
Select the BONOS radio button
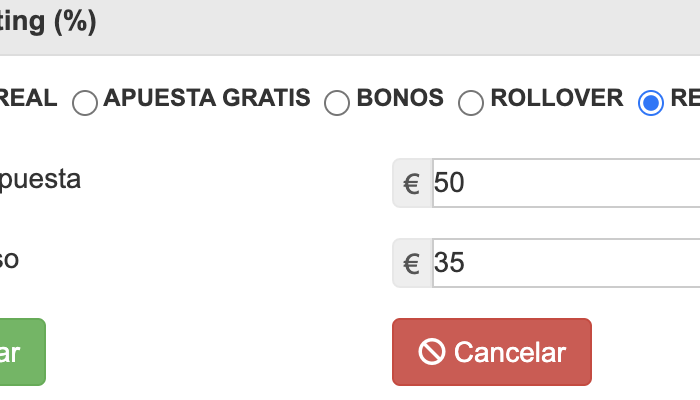[337, 103]
